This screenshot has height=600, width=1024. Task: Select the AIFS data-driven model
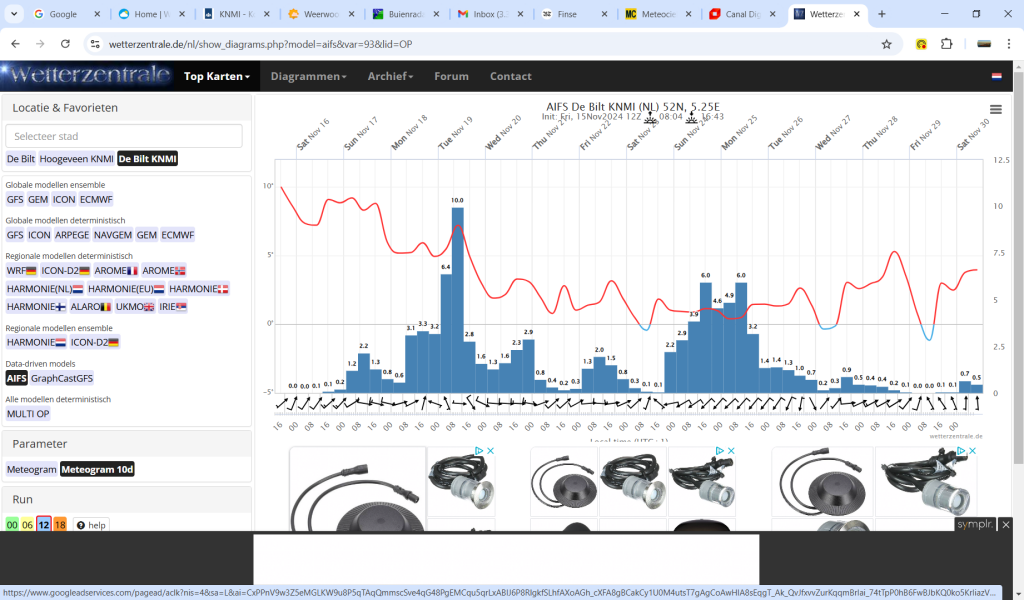click(16, 378)
